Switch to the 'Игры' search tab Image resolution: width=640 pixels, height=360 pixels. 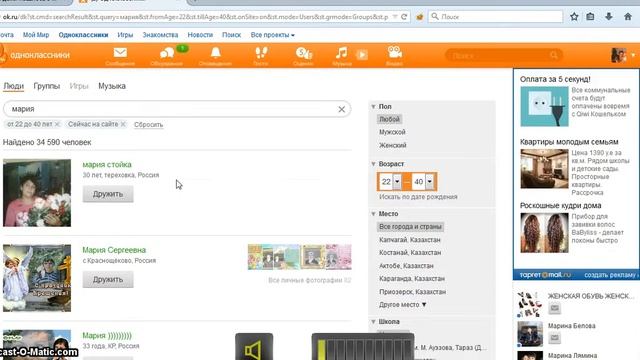[x=79, y=86]
